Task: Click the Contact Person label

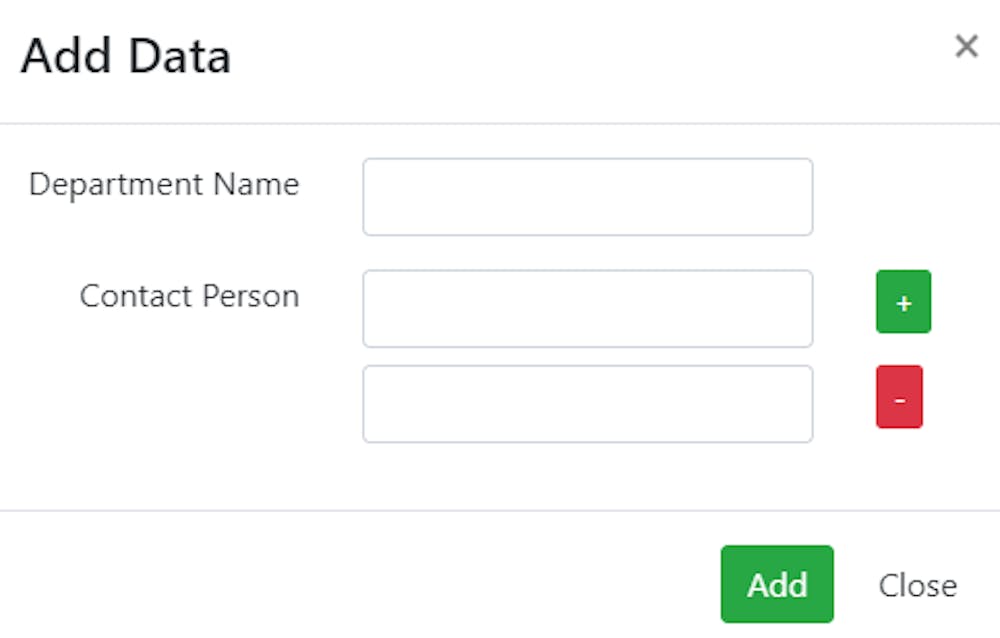Action: coord(189,297)
